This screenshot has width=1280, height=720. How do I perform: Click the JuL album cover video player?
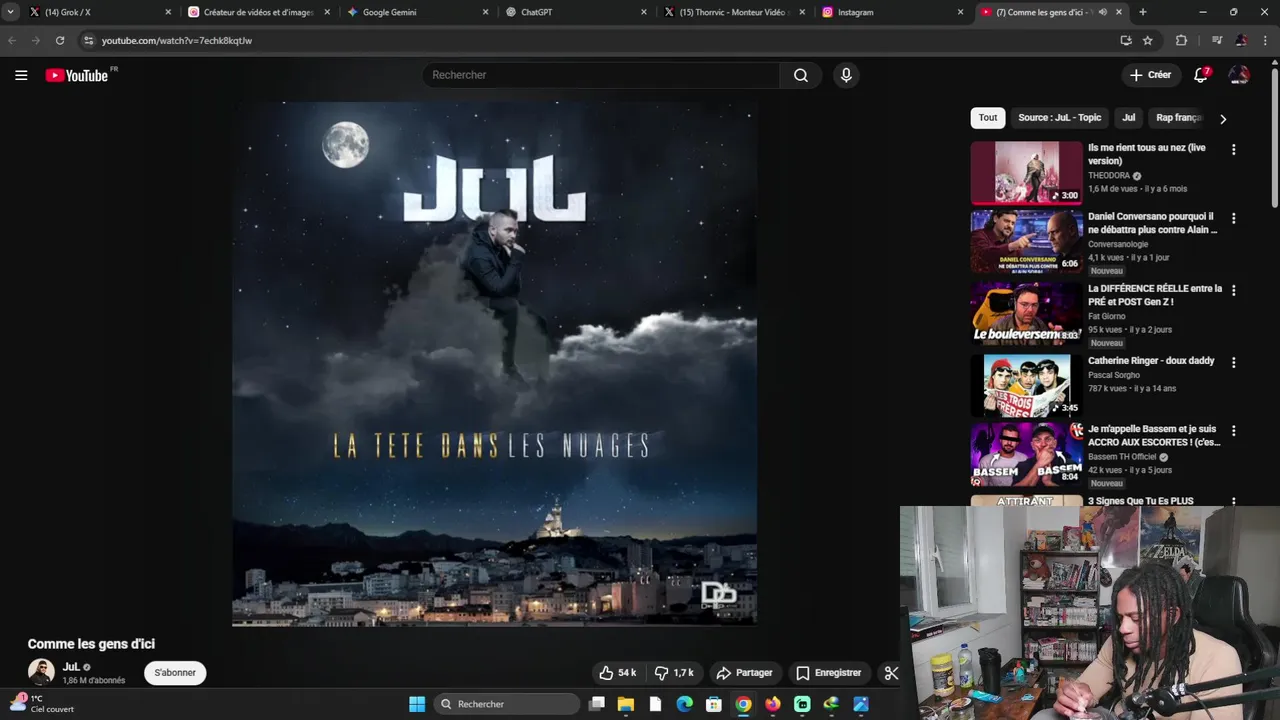click(494, 363)
